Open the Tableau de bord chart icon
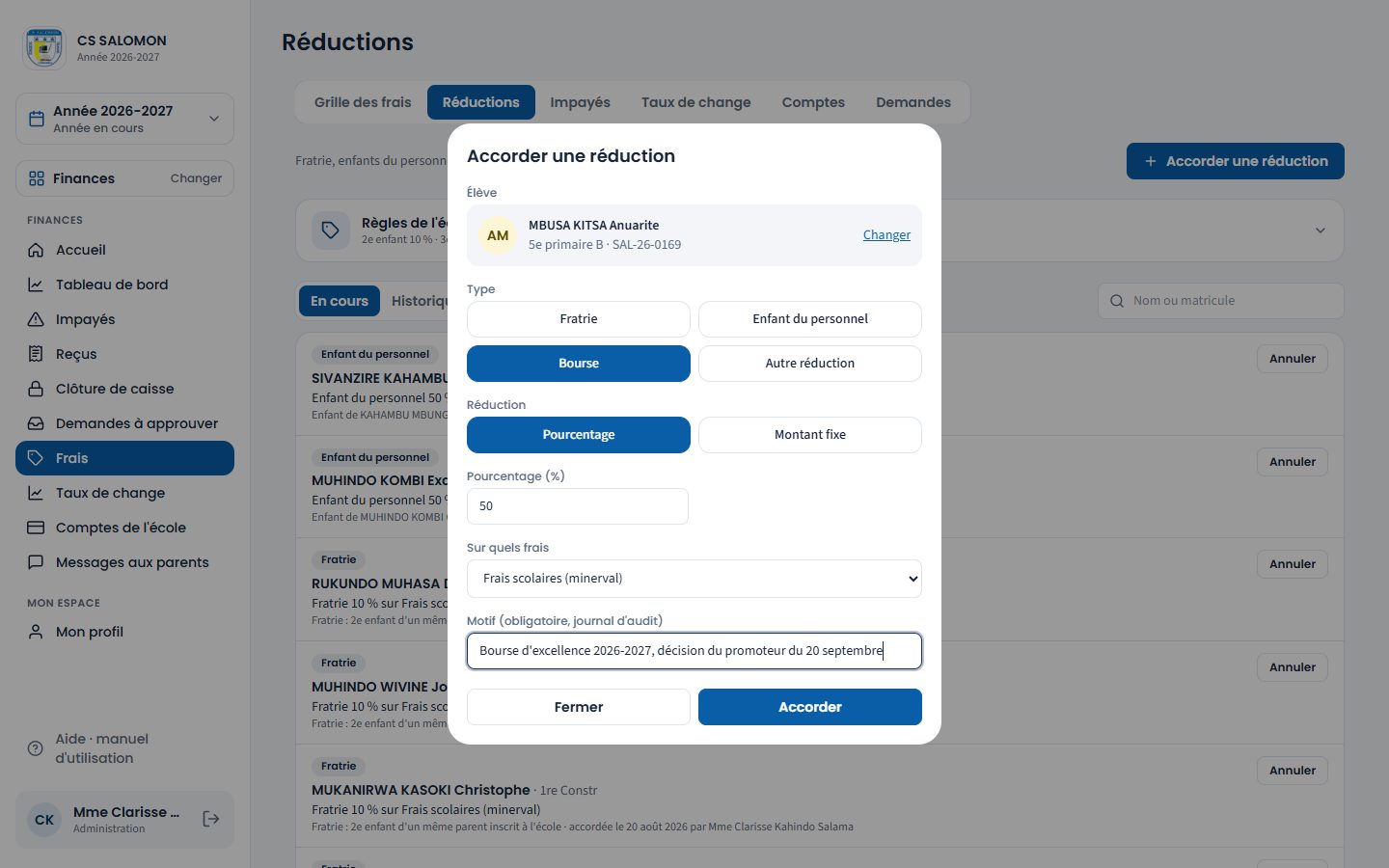1389x868 pixels. coord(36,285)
